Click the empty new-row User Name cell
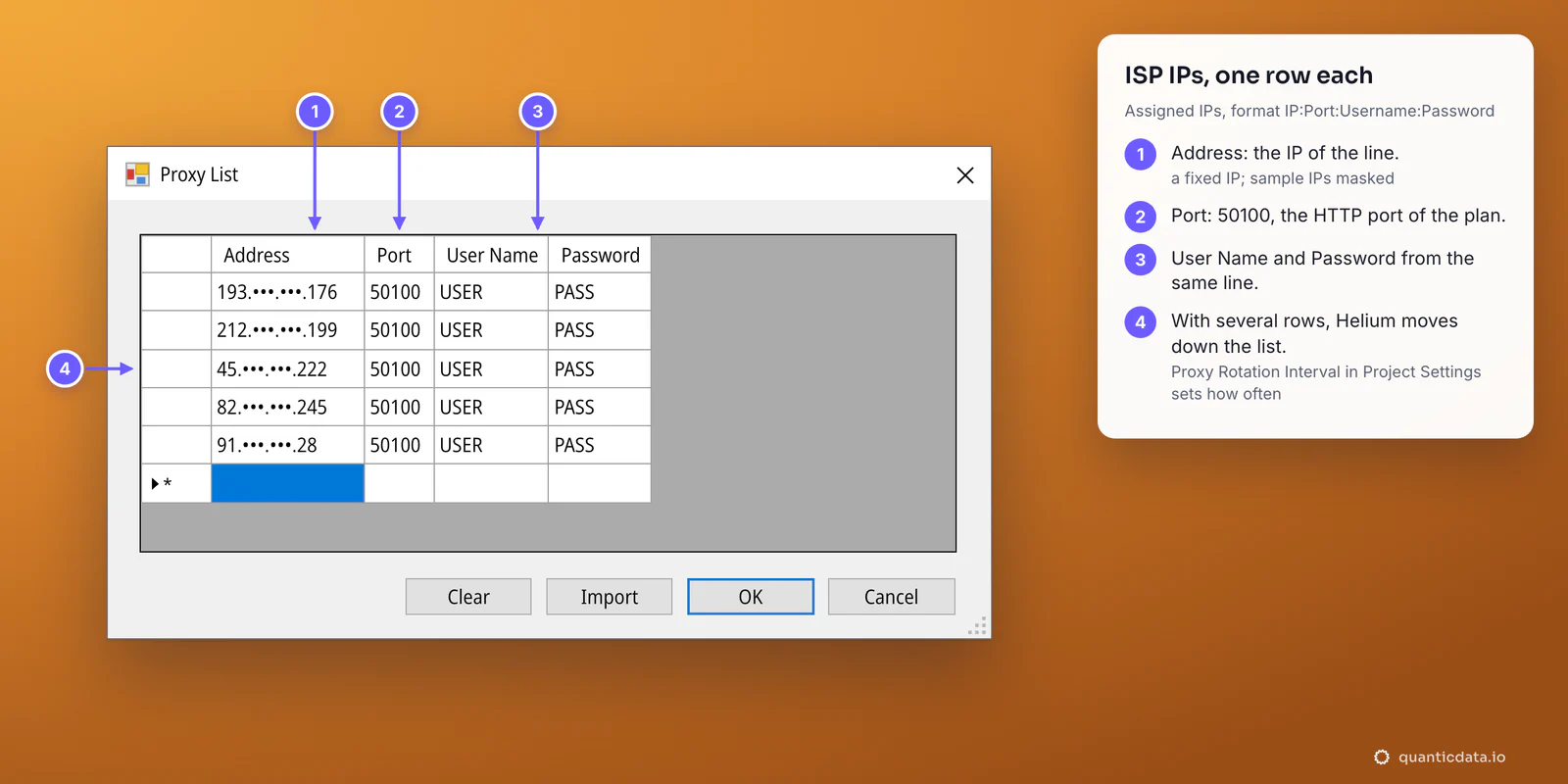 pyautogui.click(x=491, y=483)
